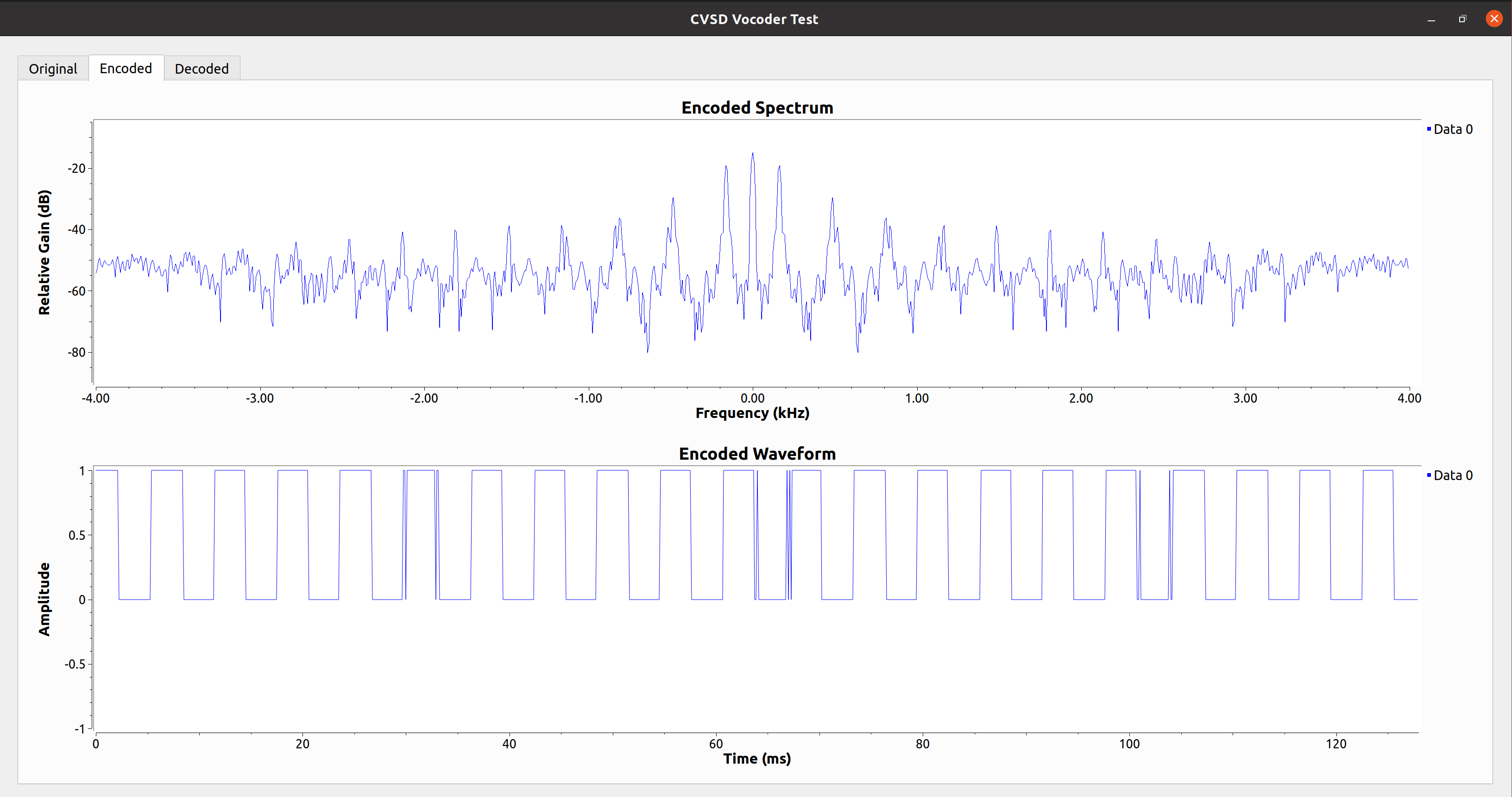
Task: Restore the window using maximize icon
Action: click(x=1462, y=19)
